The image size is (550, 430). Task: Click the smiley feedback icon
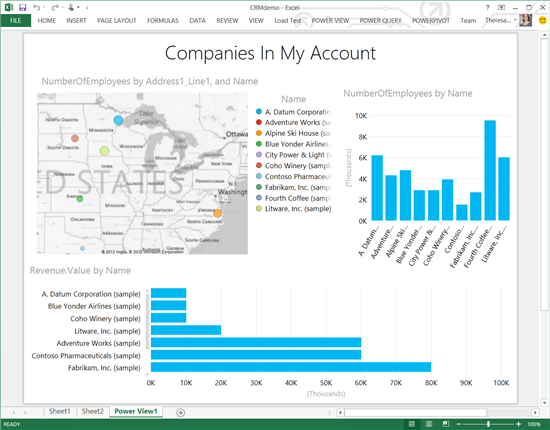(542, 20)
